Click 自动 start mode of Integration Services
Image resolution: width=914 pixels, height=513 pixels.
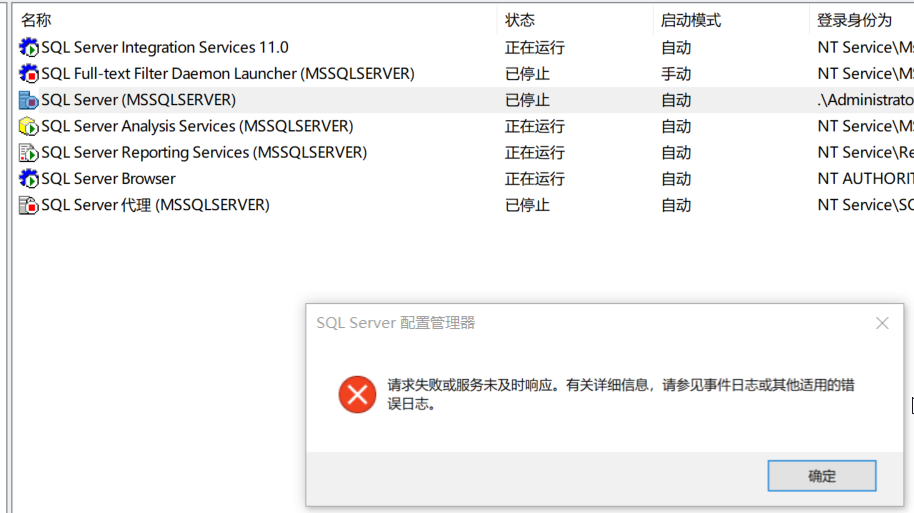676,48
